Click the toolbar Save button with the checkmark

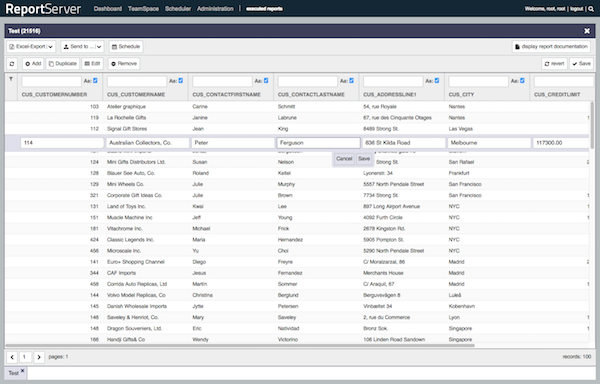[582, 63]
